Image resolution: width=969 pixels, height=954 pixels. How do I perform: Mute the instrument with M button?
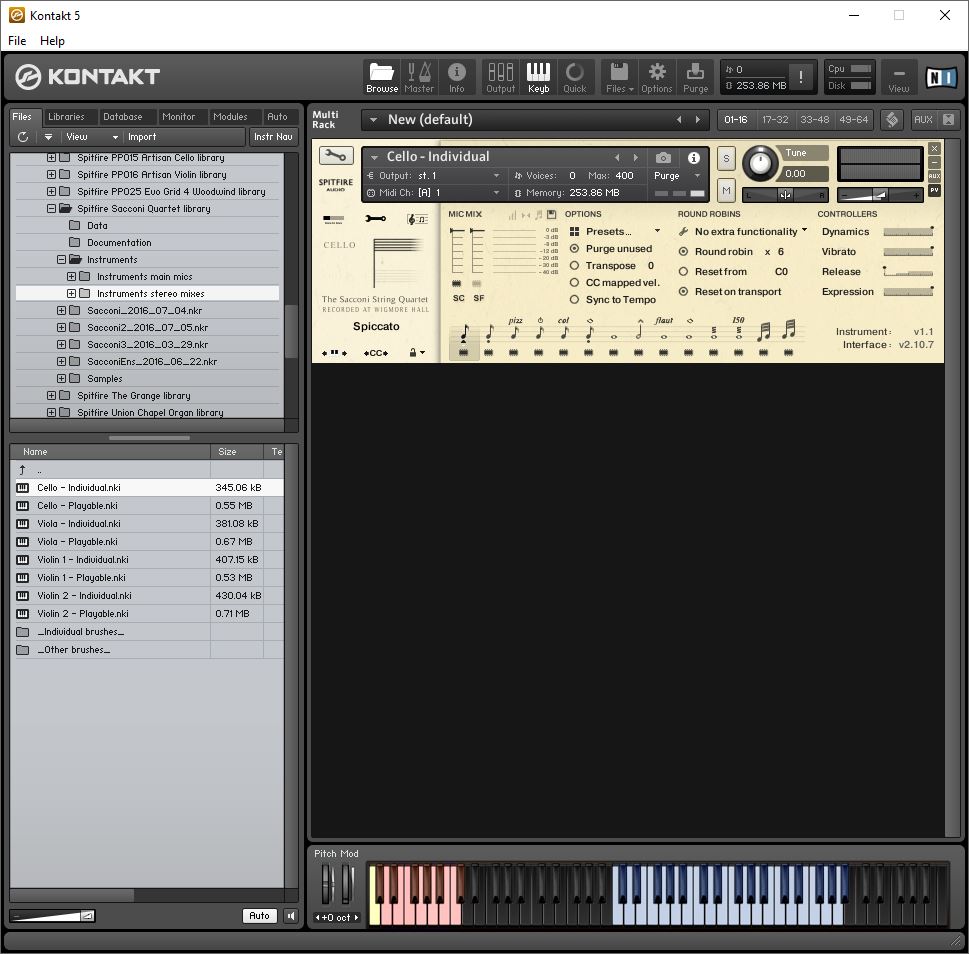tap(726, 191)
